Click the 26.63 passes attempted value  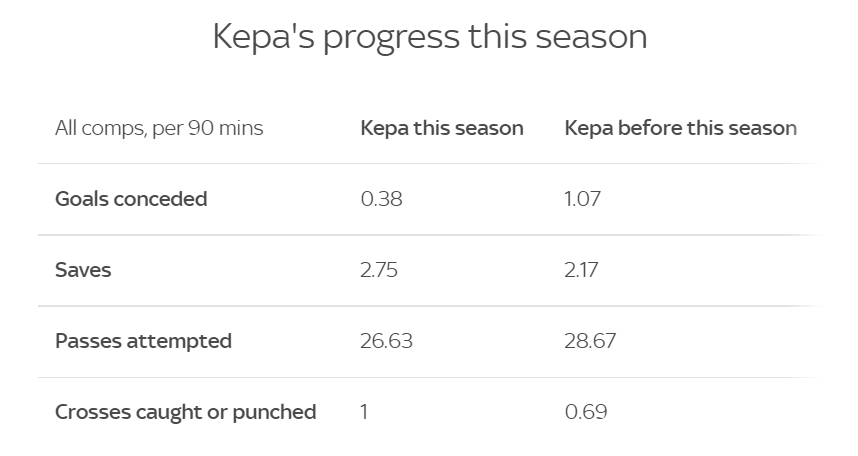pos(386,341)
